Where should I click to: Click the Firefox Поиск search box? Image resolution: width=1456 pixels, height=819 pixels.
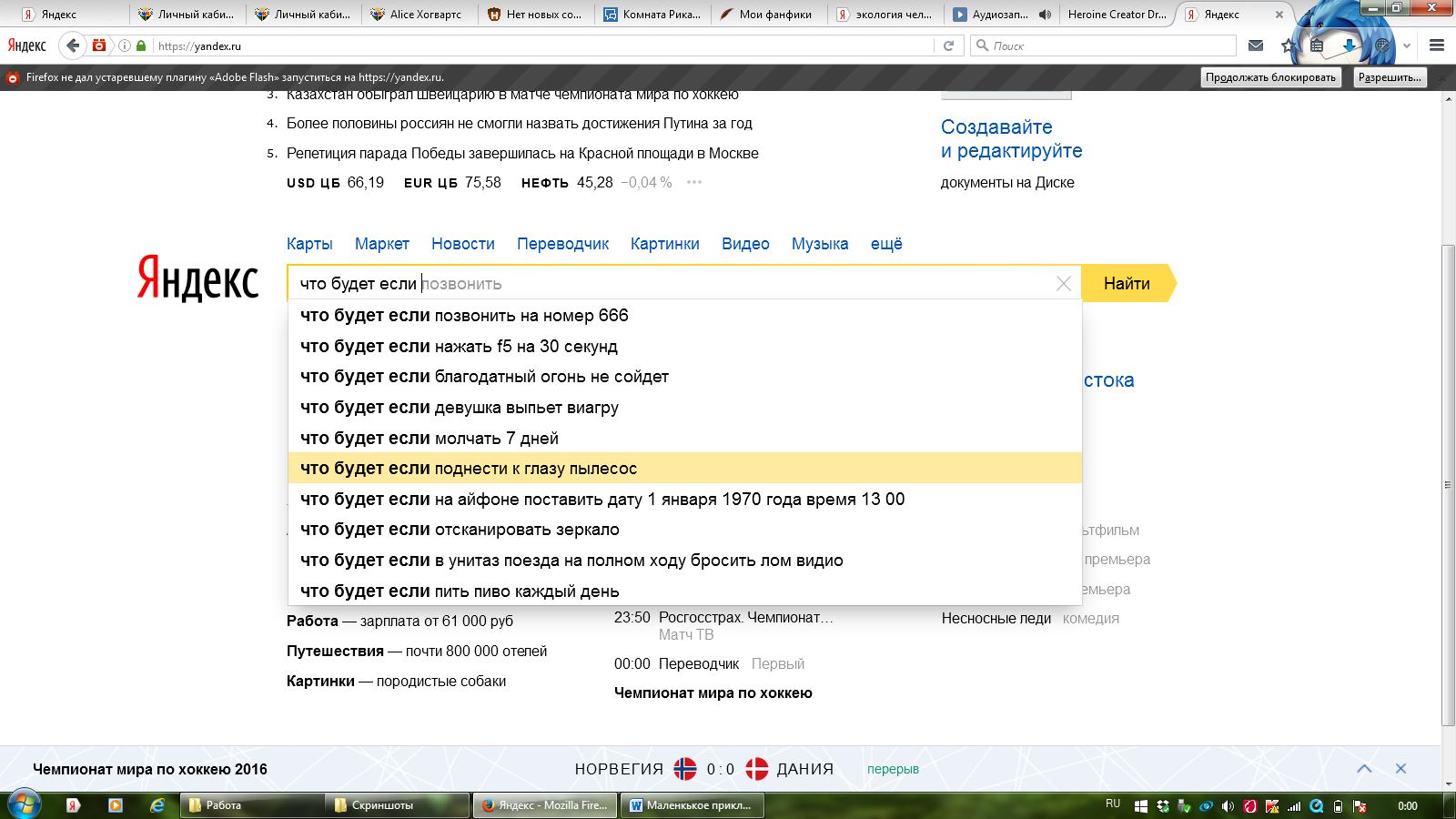pos(1104,45)
